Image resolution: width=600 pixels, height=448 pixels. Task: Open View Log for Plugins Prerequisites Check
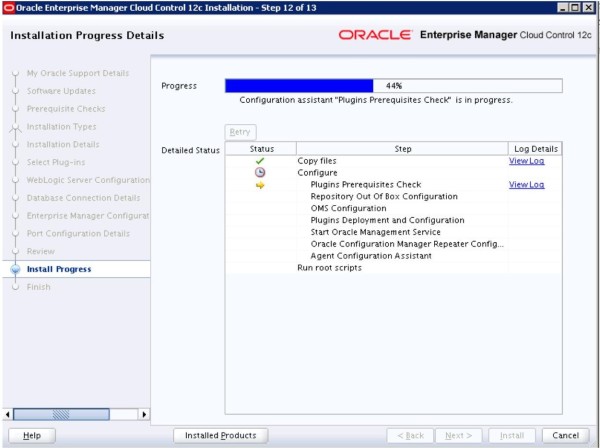coord(526,185)
